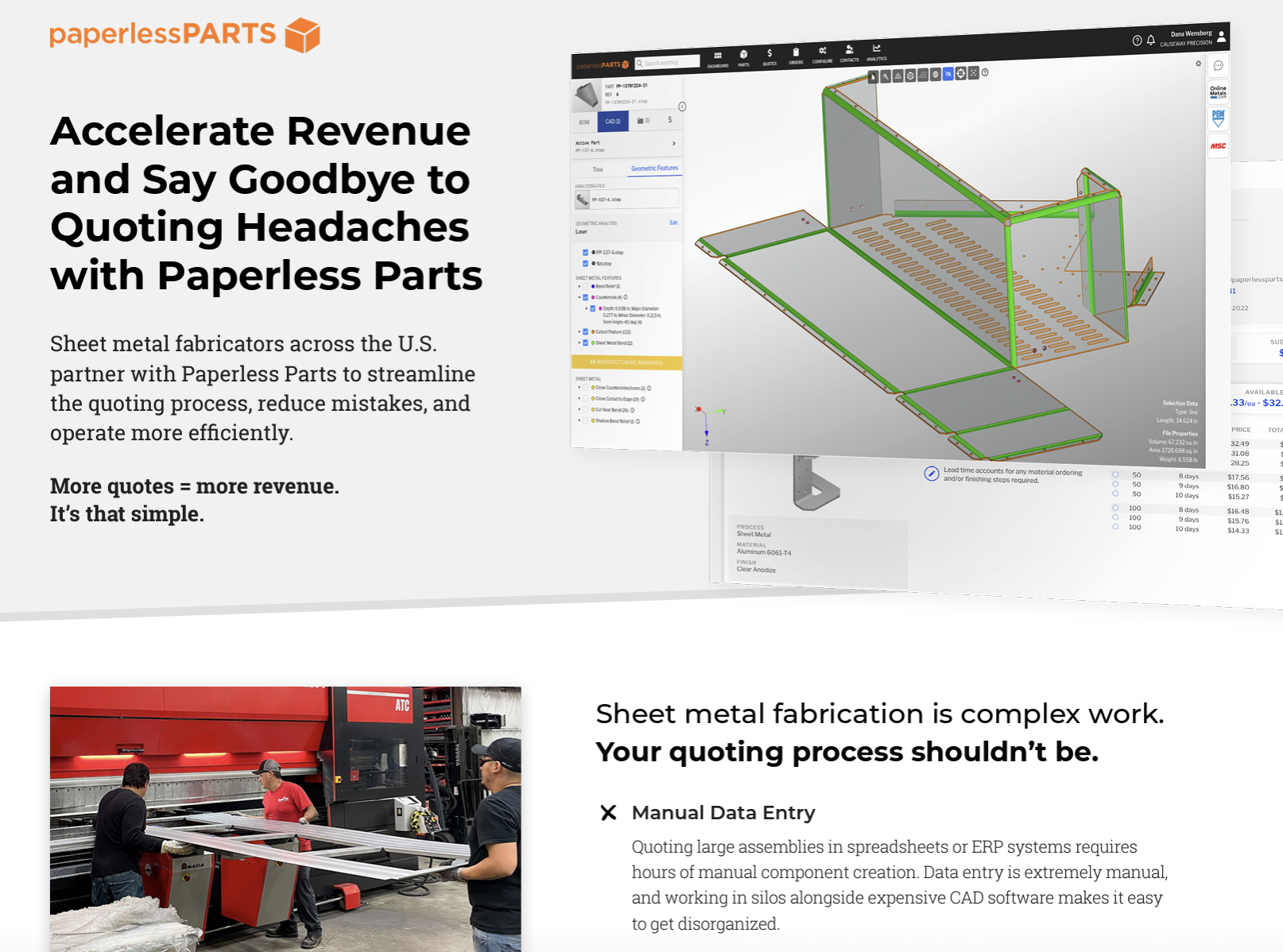Open the Tree tab
Screen dimensions: 1283x952
596,169
